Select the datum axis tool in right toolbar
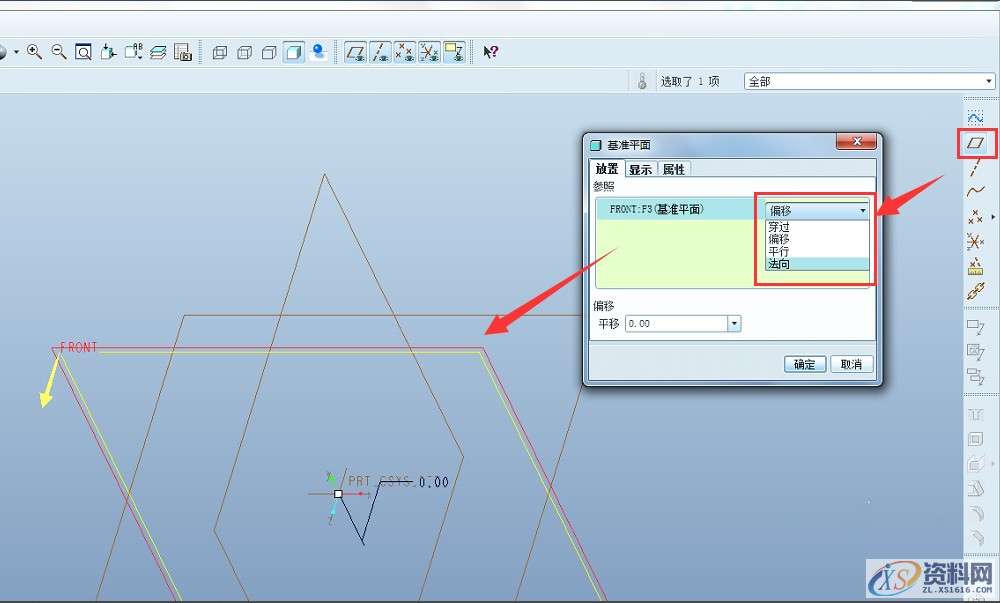1000x603 pixels. click(x=976, y=167)
